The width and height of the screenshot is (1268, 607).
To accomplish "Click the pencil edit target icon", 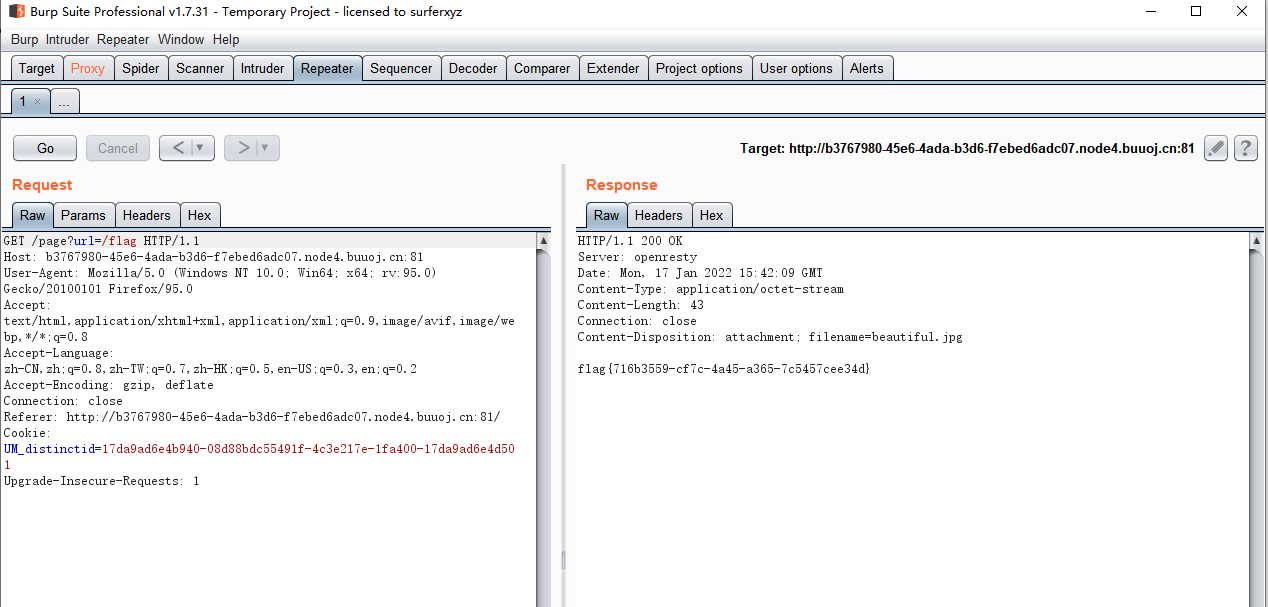I will (1215, 148).
